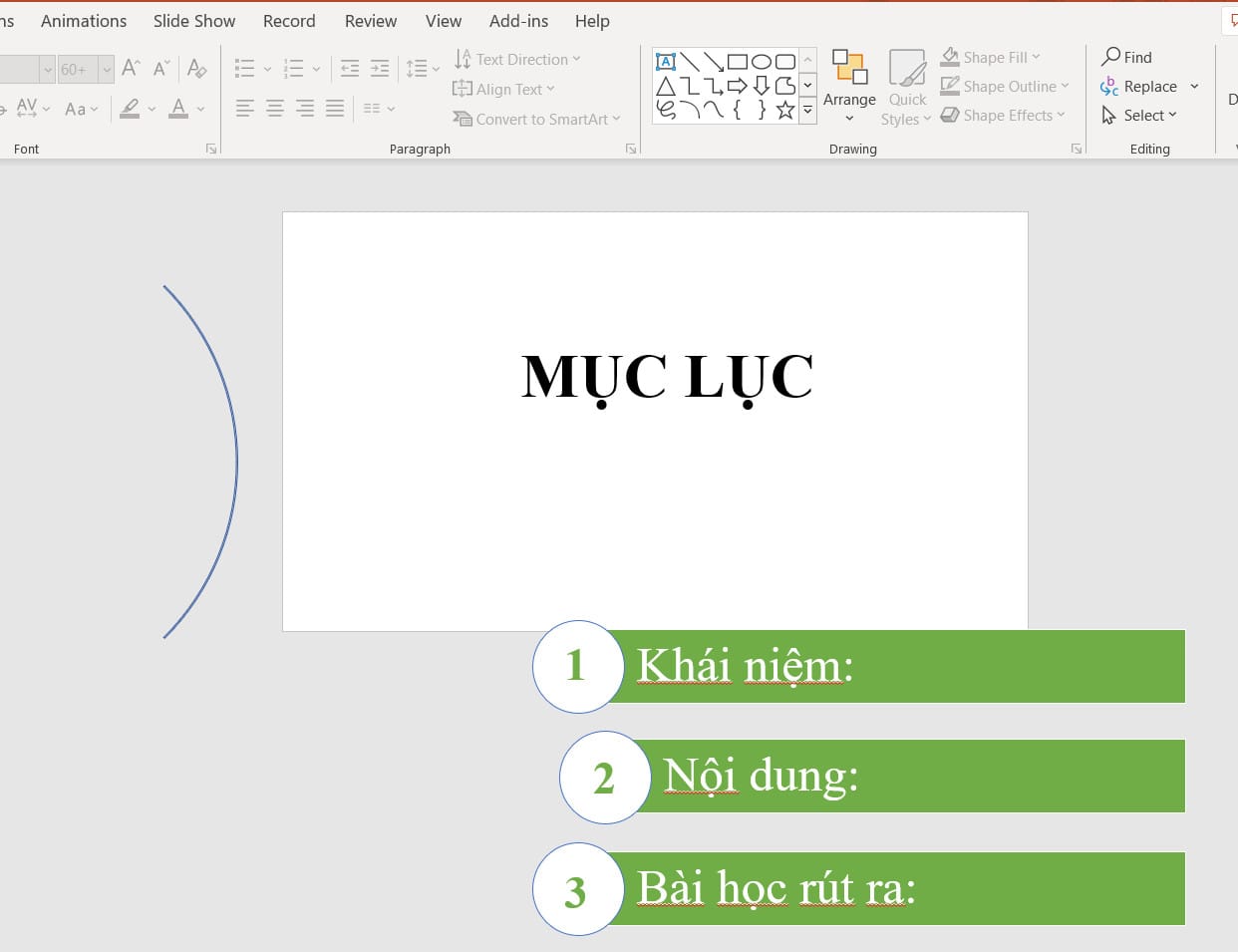This screenshot has width=1238, height=952.
Task: Click the font color letter A icon
Action: (x=178, y=108)
